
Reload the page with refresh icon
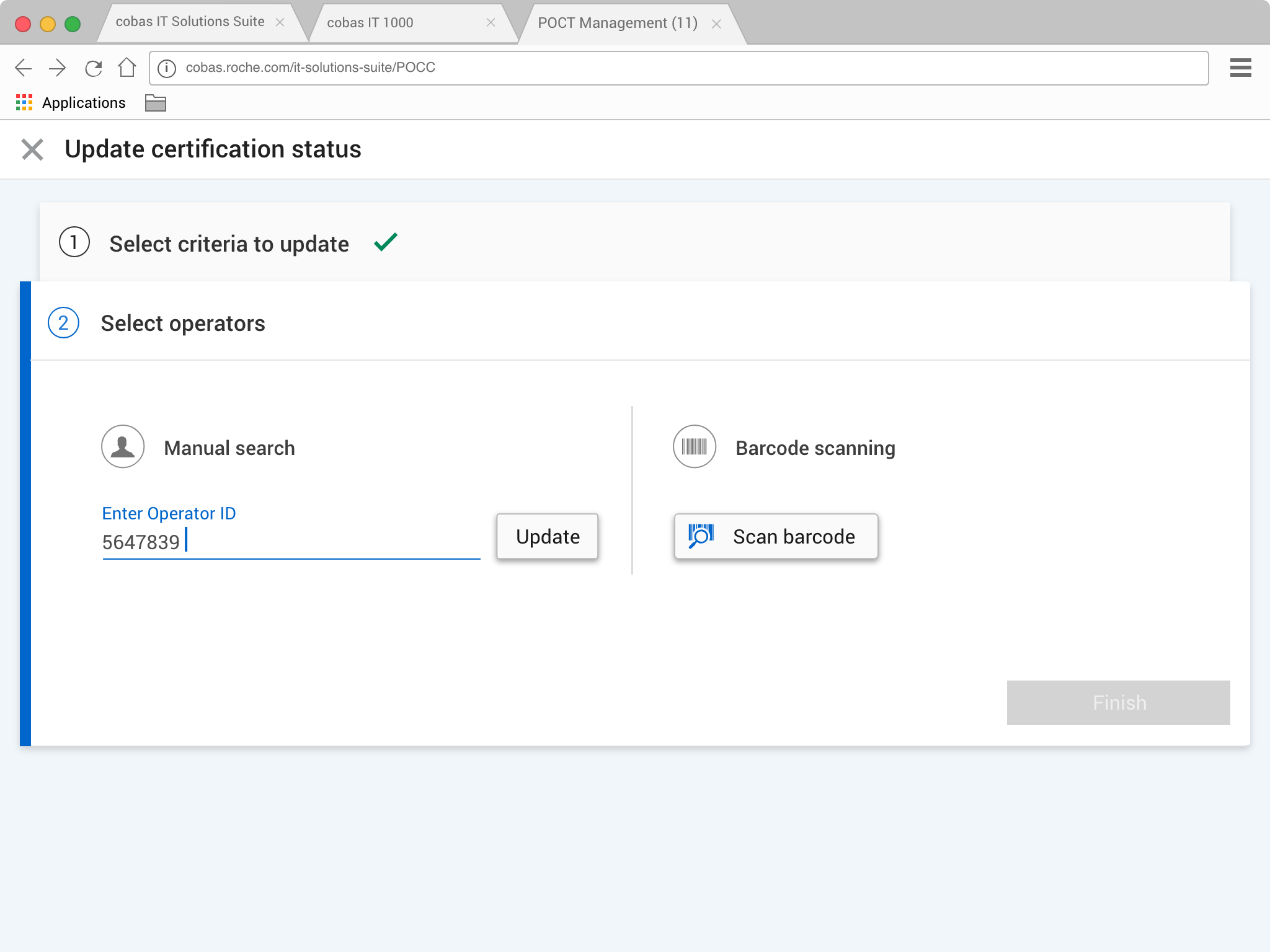coord(94,68)
